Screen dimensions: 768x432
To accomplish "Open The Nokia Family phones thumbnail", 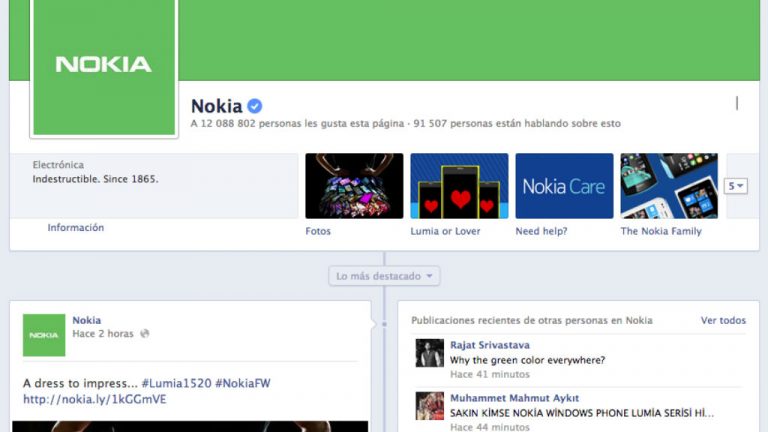I will 669,186.
